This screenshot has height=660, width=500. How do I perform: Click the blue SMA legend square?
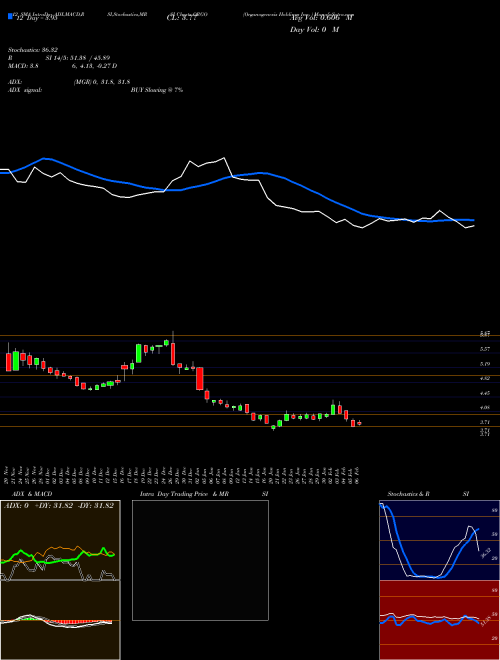(x=11, y=16)
